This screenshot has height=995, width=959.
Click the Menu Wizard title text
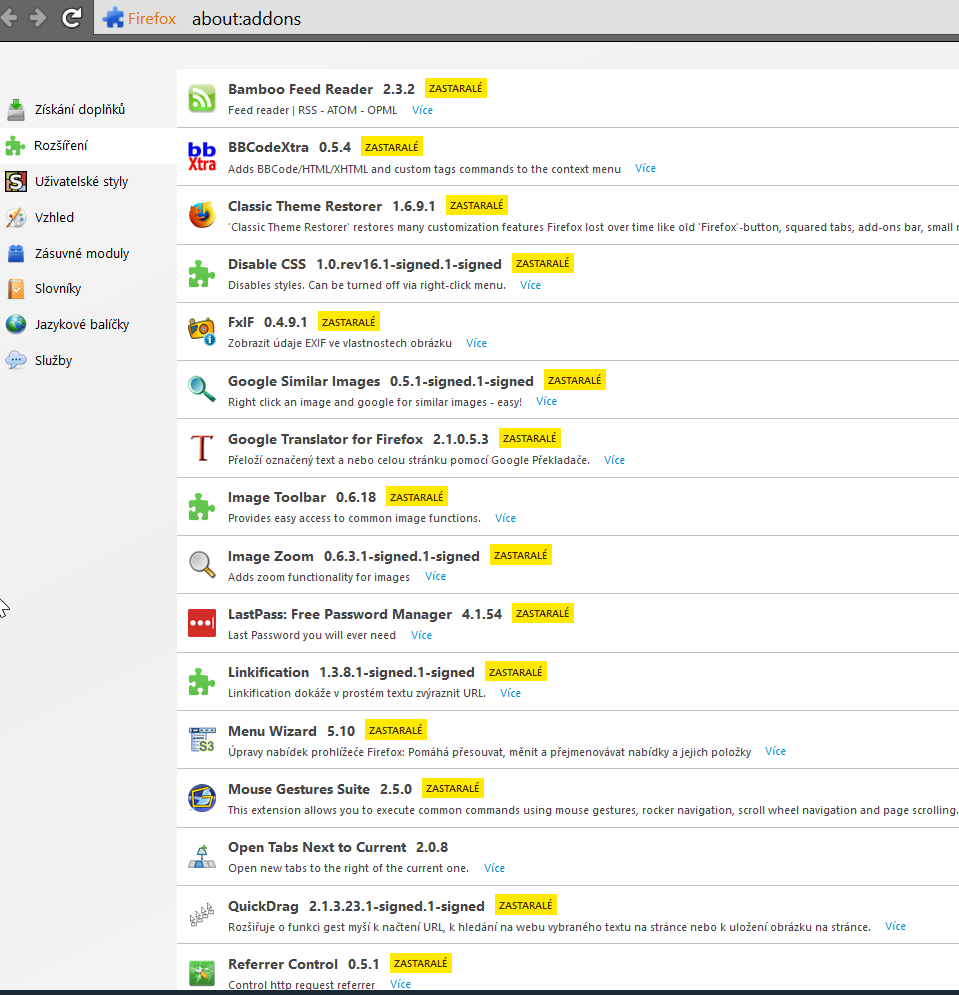(272, 731)
